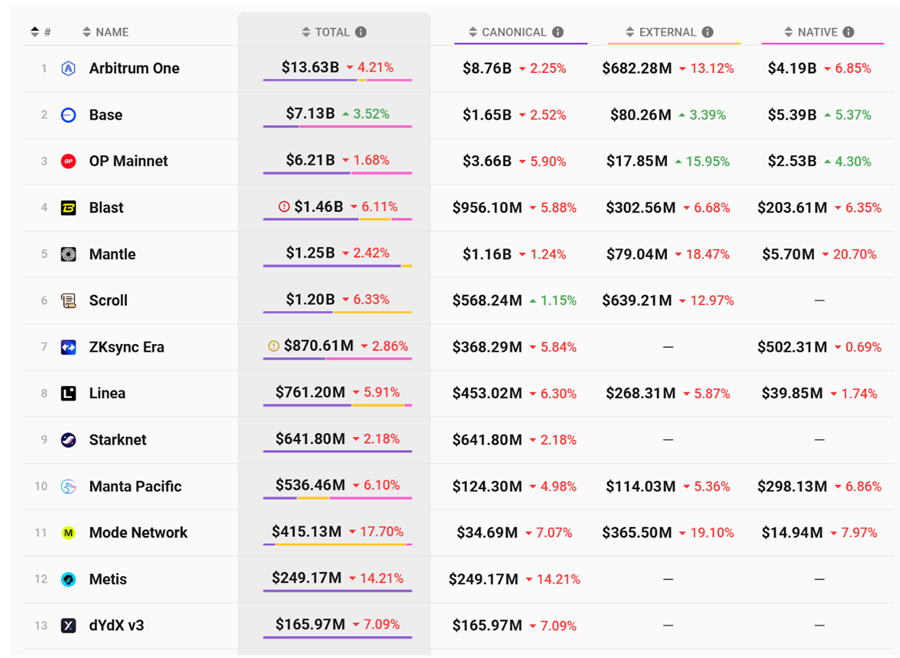Click the Blast yellow logo icon
Viewport: 900px width, 658px height.
(x=68, y=208)
